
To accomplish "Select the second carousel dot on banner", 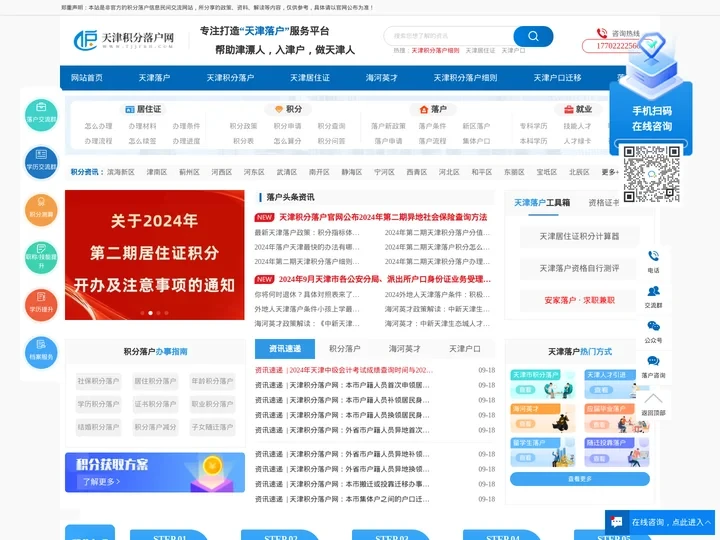I will [x=150, y=313].
